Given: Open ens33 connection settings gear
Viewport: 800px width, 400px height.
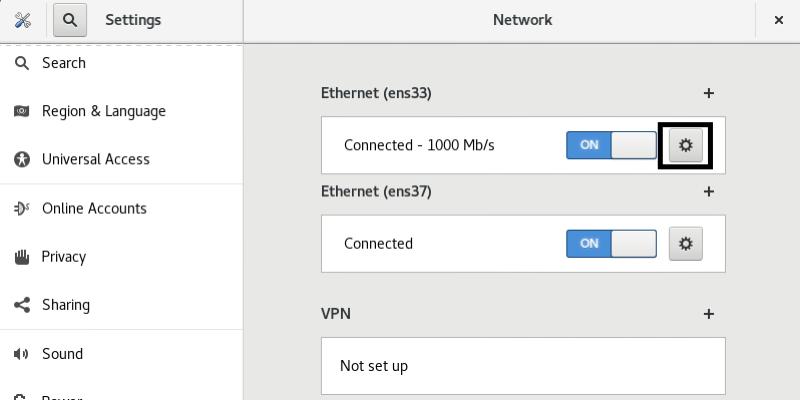Looking at the screenshot, I should tap(685, 145).
